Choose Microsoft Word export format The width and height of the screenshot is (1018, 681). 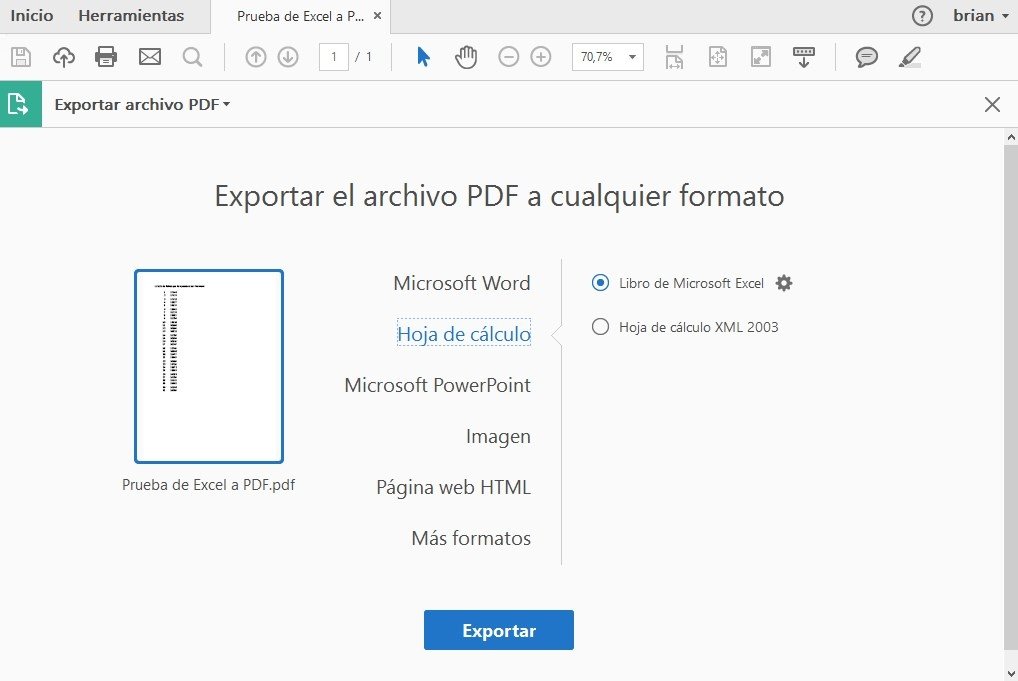pyautogui.click(x=462, y=283)
